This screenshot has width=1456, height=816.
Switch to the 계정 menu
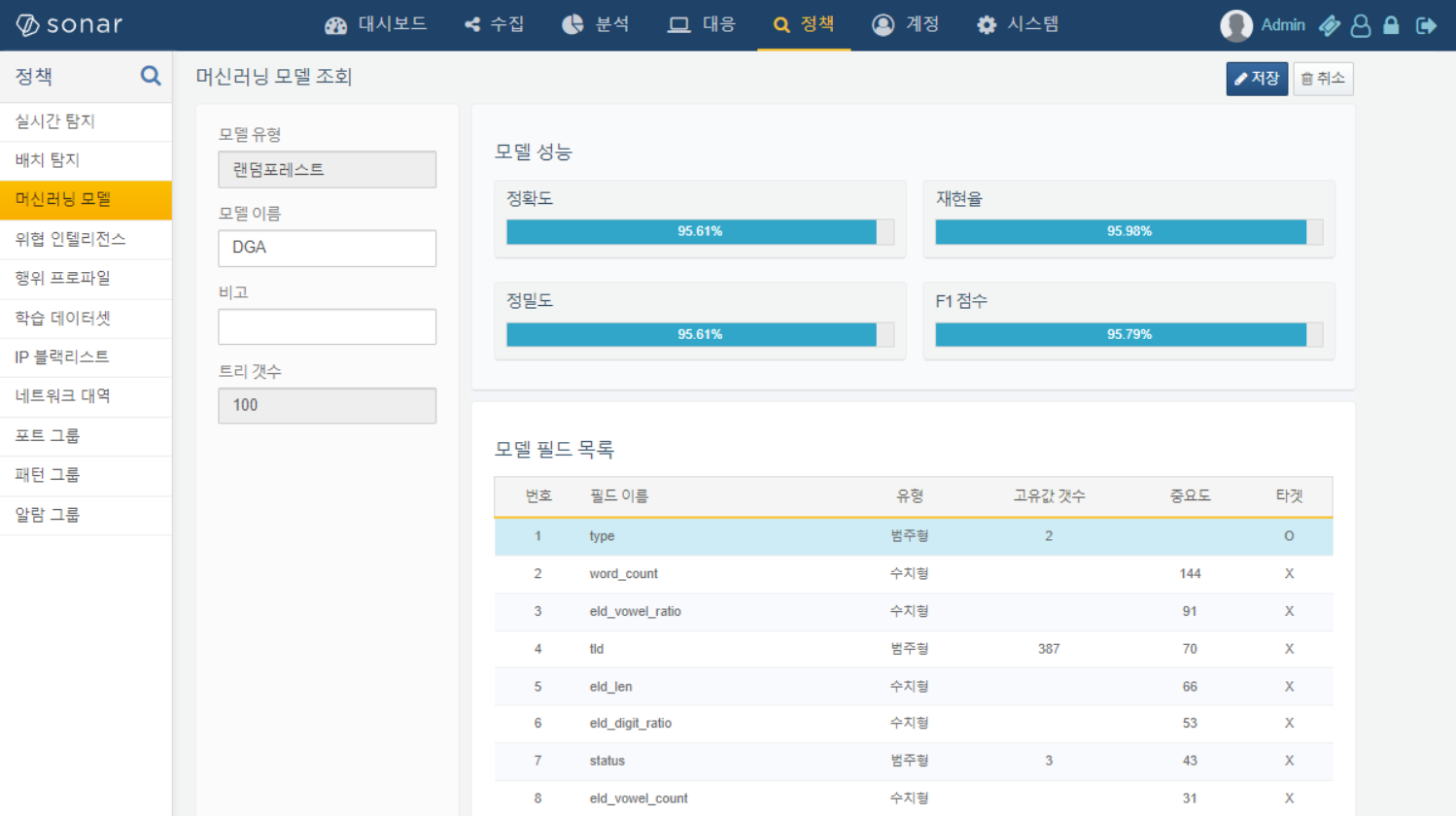point(906,24)
